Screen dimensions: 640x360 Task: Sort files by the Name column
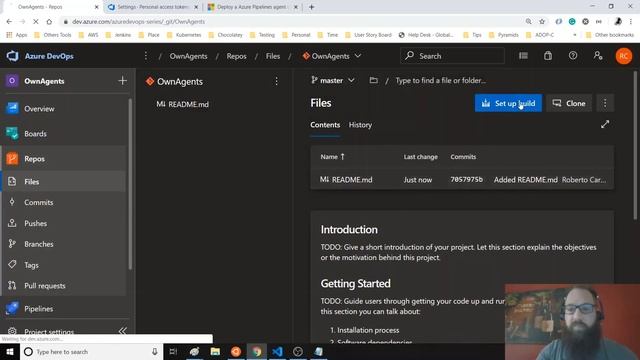tap(332, 157)
